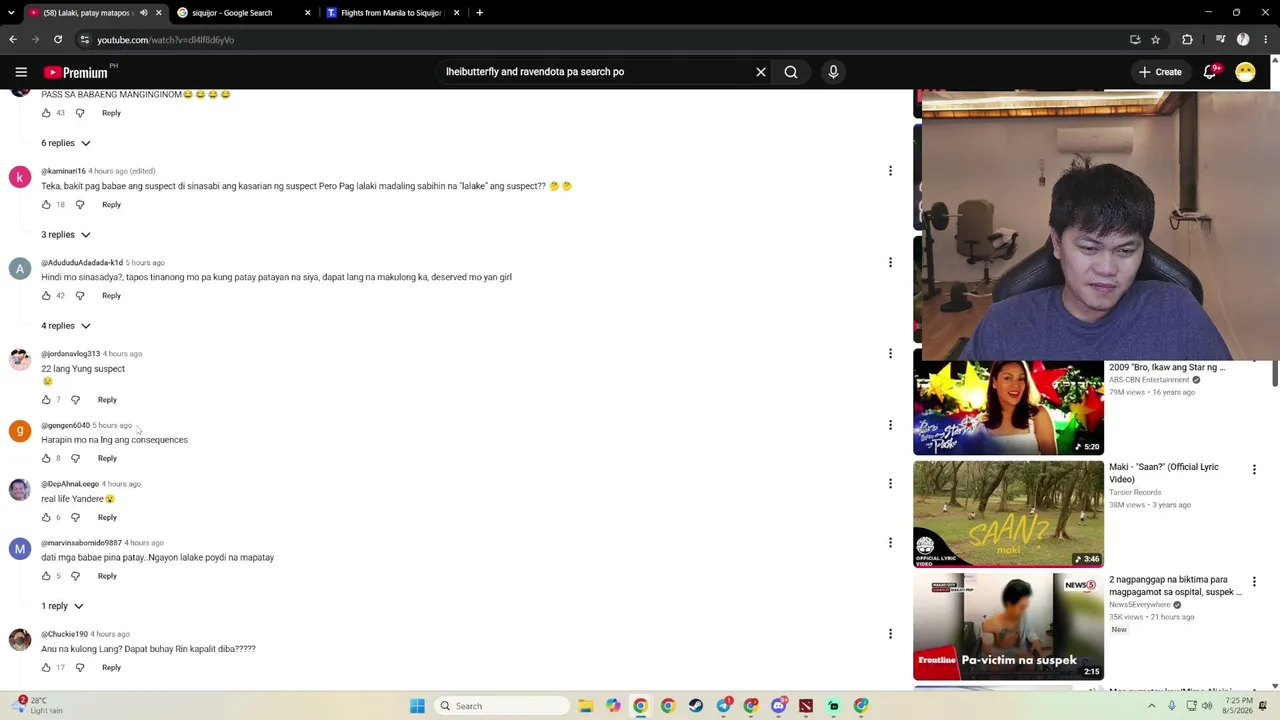The image size is (1280, 720).
Task: Like the comment by @DepAhnaLeego
Action: pos(46,517)
